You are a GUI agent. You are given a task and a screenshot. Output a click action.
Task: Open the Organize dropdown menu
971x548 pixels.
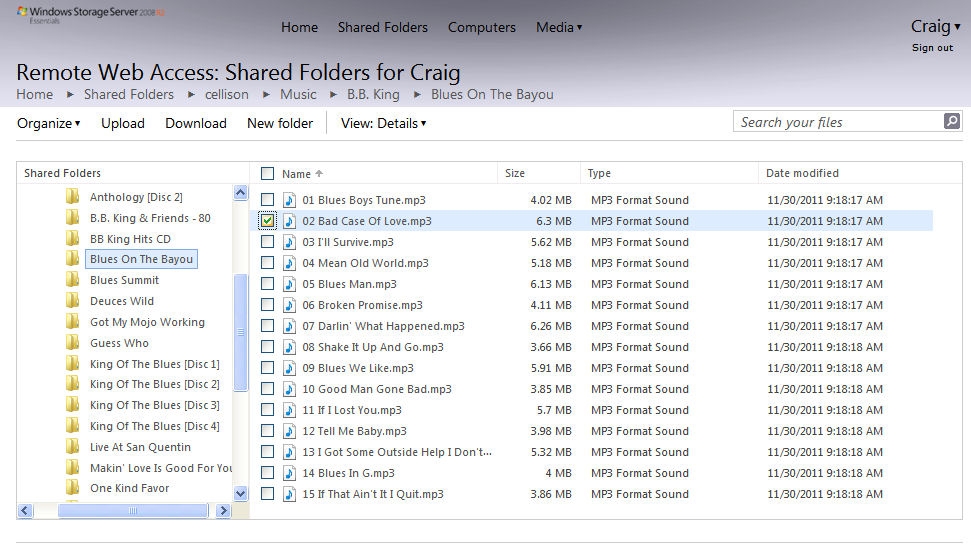pyautogui.click(x=48, y=123)
